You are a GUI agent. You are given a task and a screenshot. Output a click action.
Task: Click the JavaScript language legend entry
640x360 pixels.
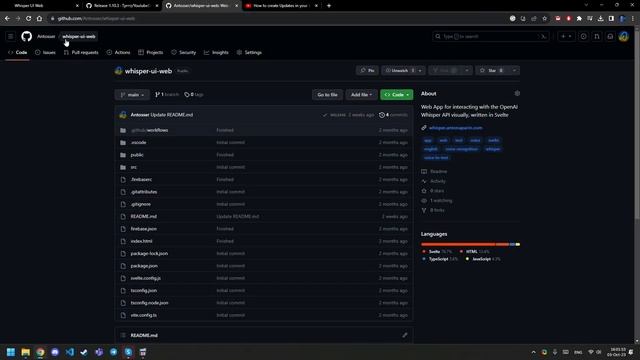click(483, 259)
